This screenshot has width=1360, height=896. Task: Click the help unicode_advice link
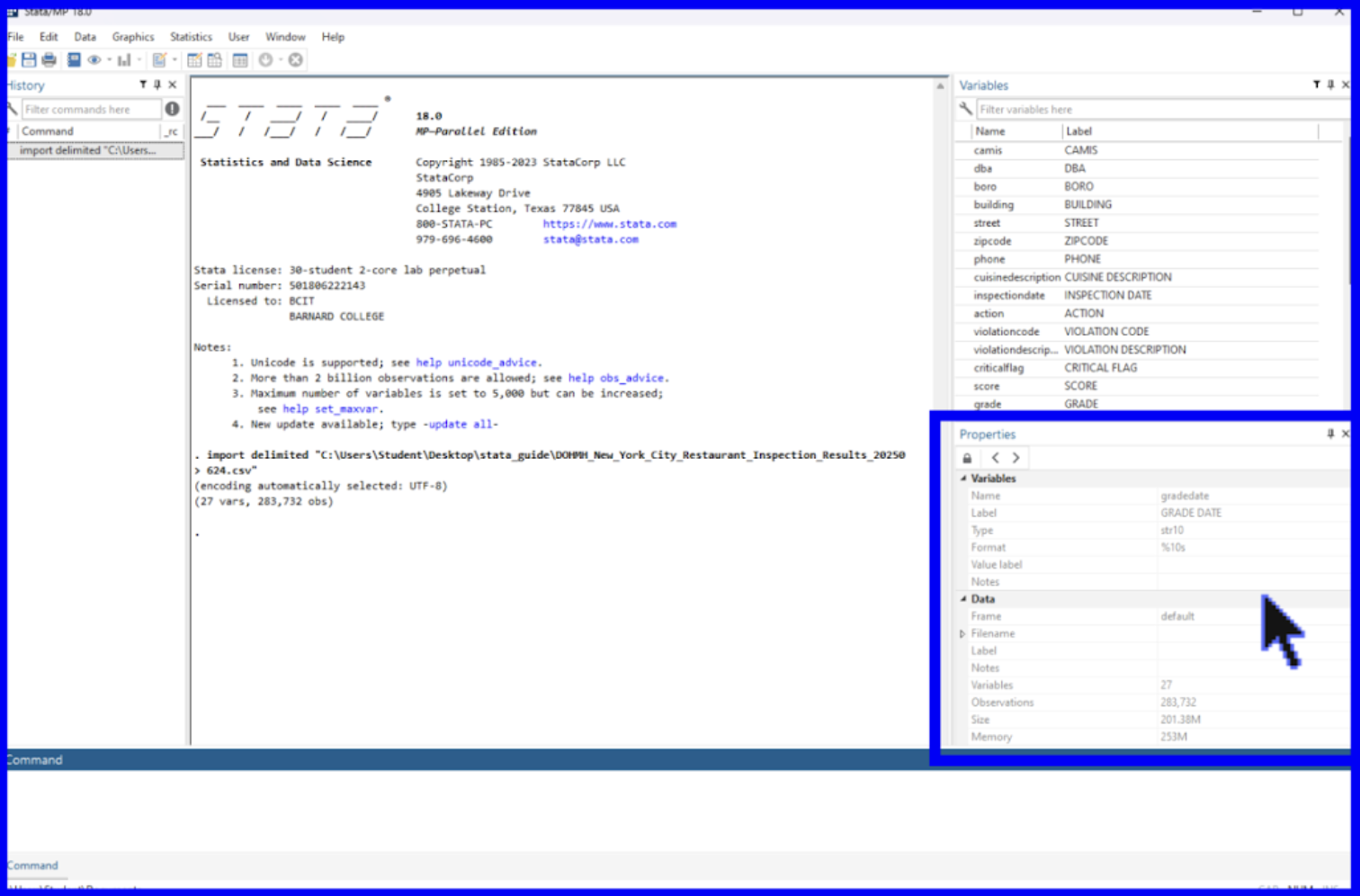(x=477, y=363)
